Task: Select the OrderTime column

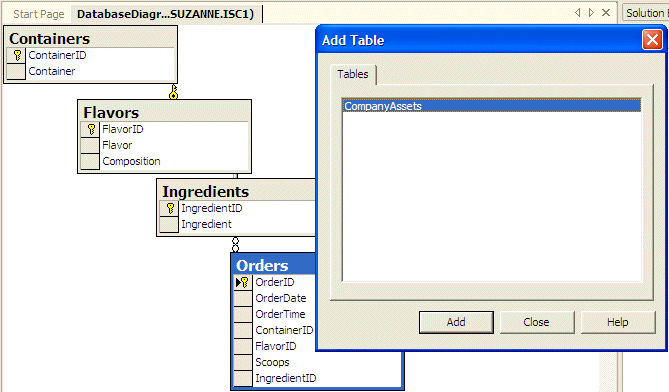Action: pyautogui.click(x=280, y=314)
